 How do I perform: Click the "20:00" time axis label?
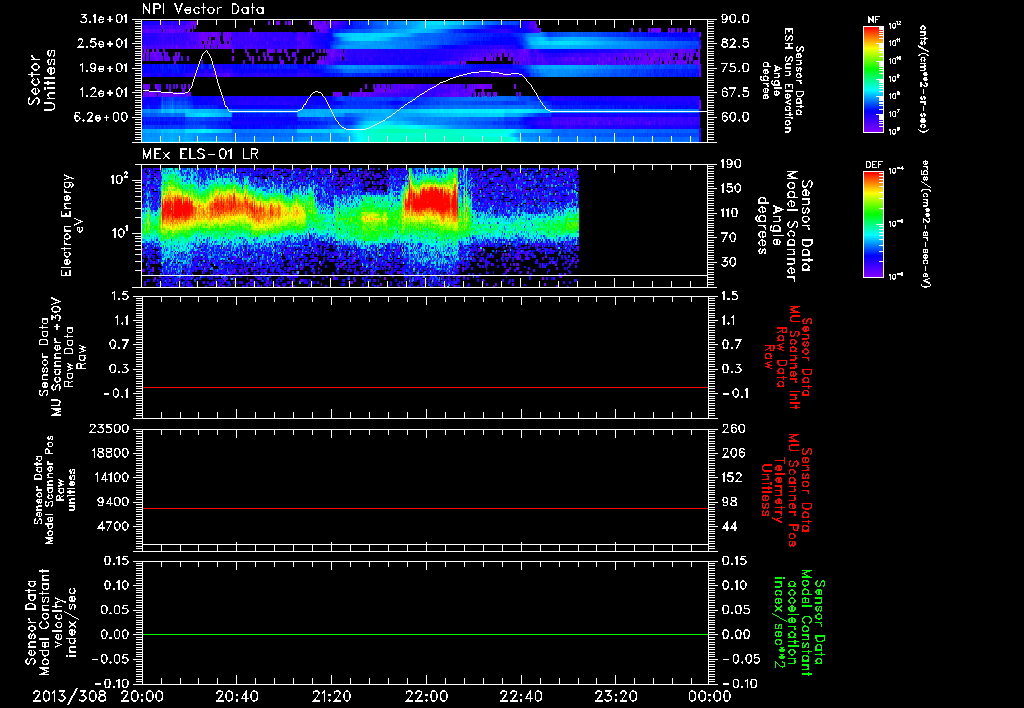coord(142,696)
